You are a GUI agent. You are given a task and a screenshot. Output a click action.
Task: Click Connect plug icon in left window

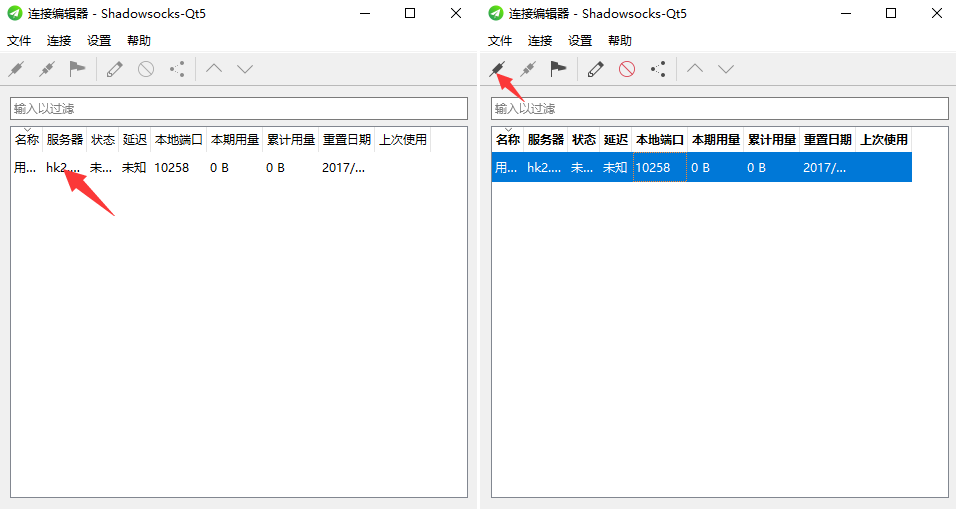click(x=16, y=69)
